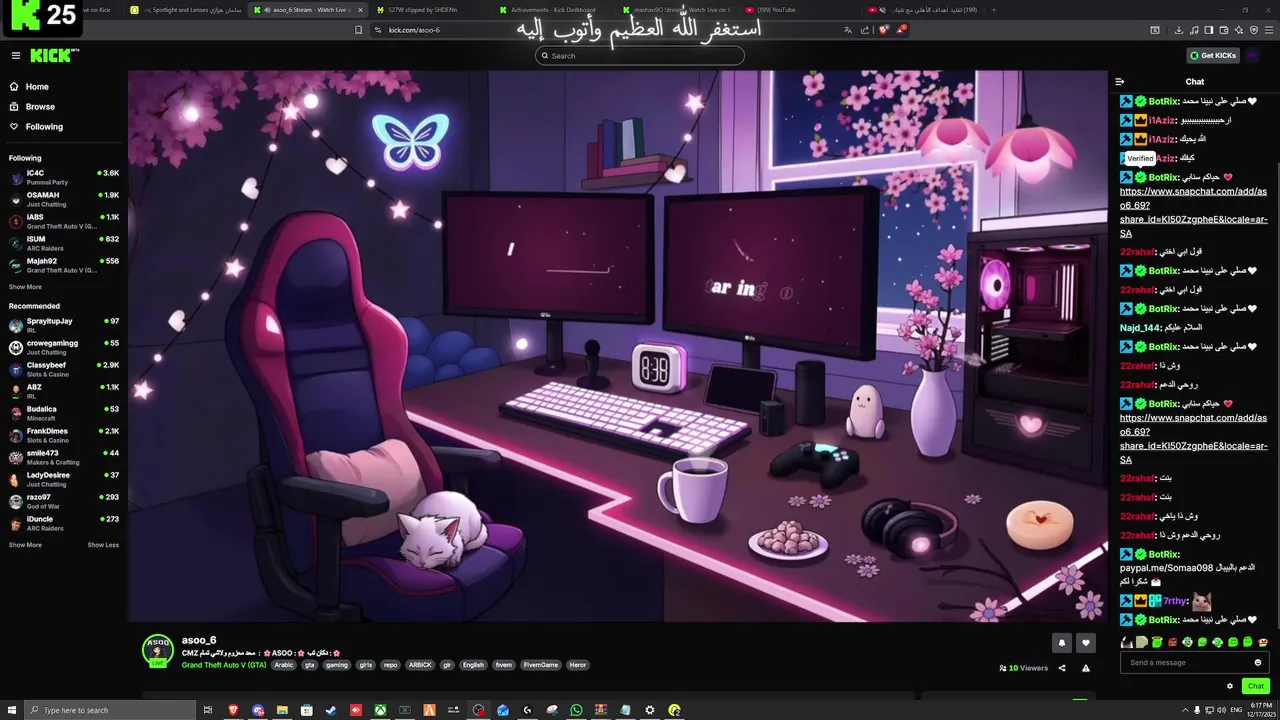Collapse with Show Less under Recommended
The height and width of the screenshot is (720, 1280).
(x=103, y=545)
